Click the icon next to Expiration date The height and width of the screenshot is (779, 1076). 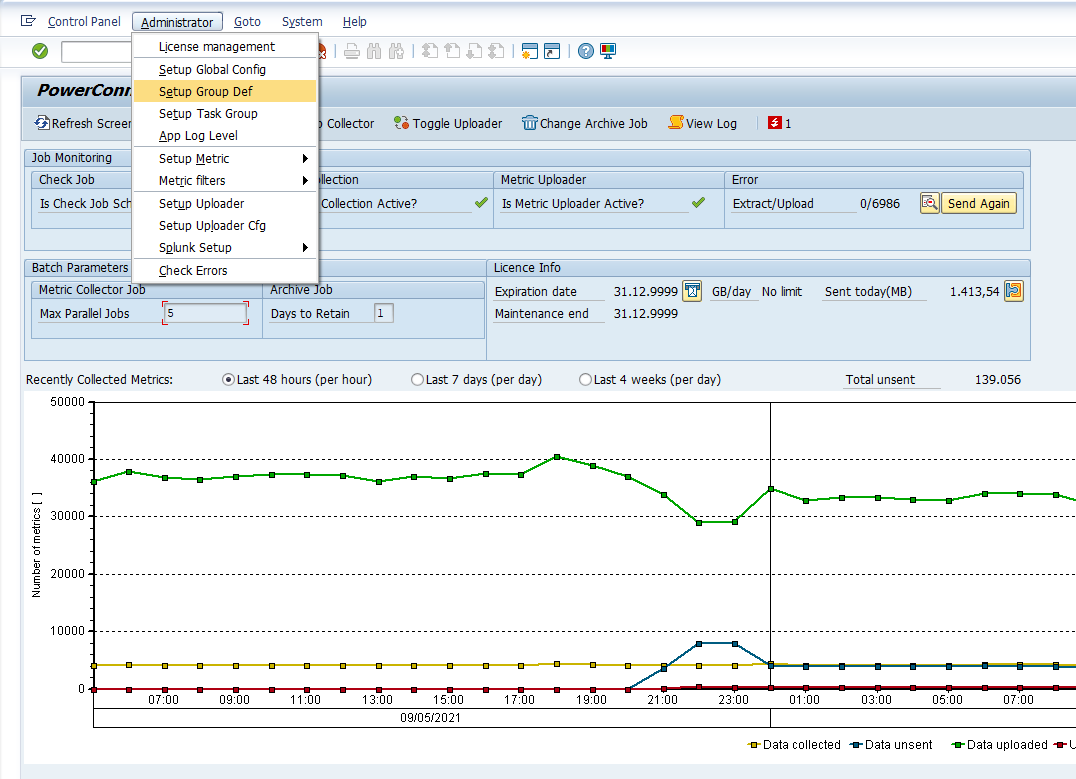(x=692, y=291)
